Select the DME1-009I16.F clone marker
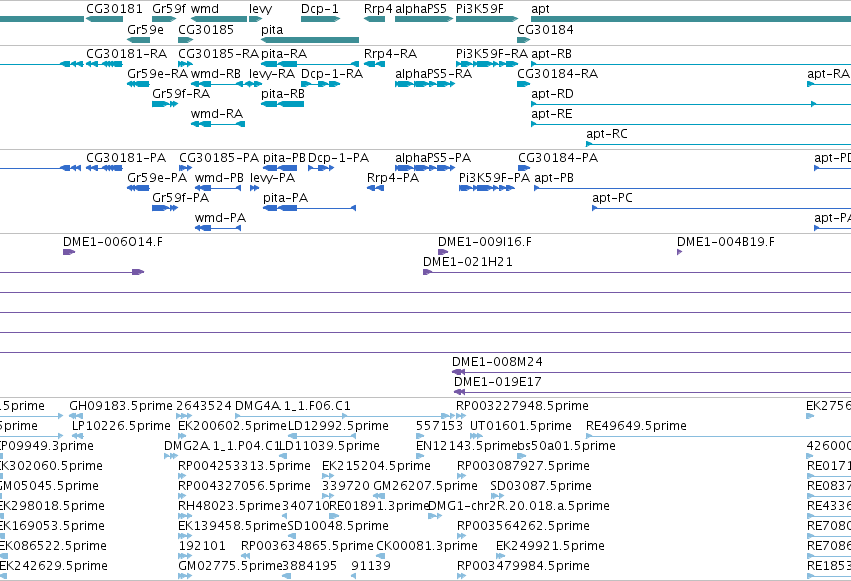 pos(443,252)
